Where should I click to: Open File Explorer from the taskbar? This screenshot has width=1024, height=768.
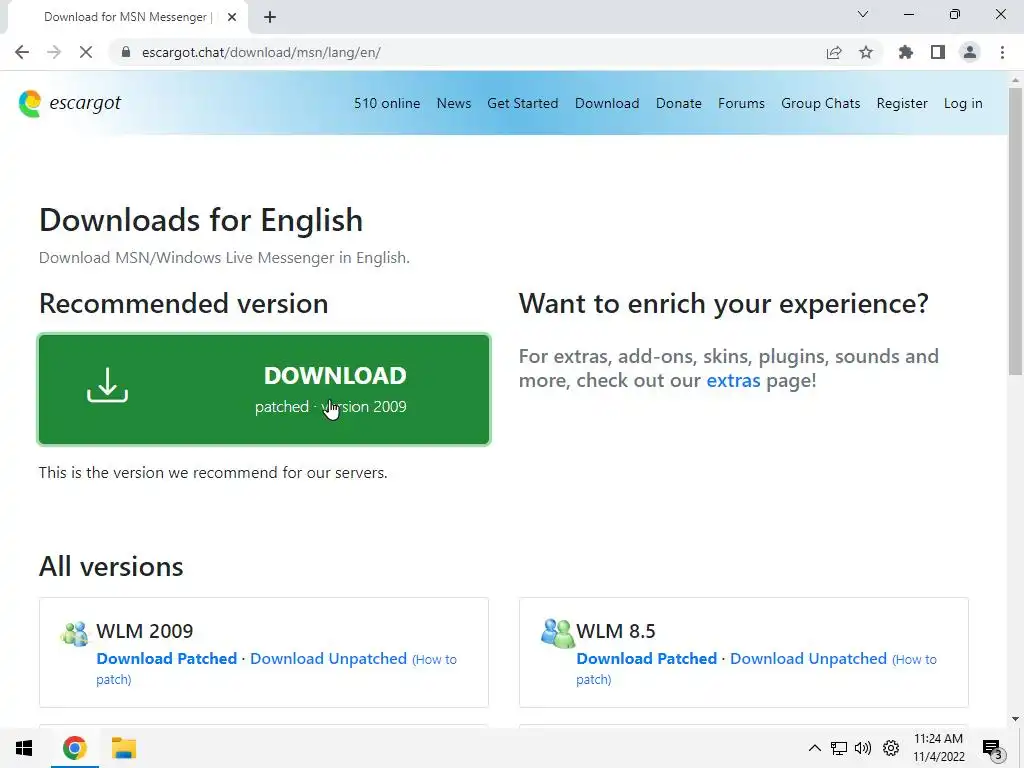(x=123, y=748)
